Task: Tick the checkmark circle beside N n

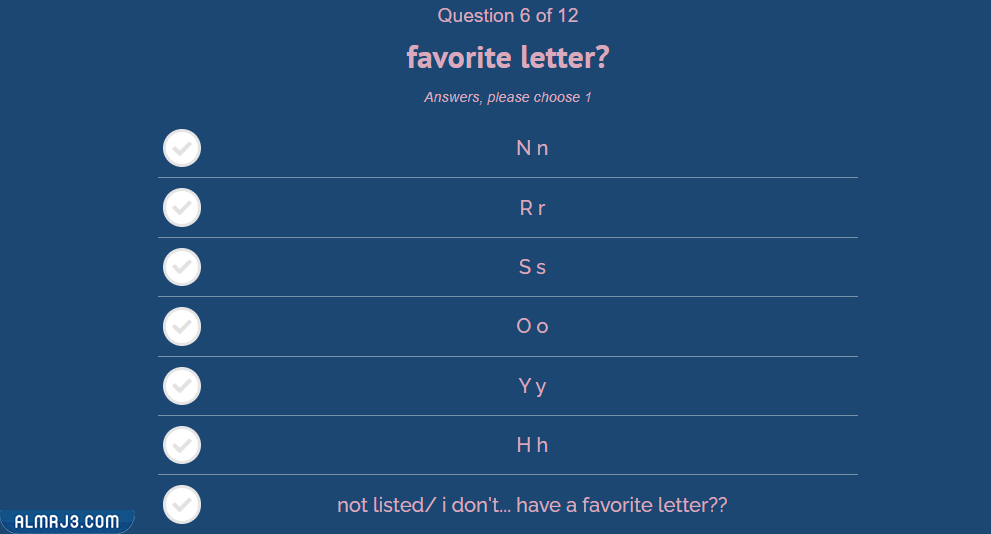Action: coord(181,148)
